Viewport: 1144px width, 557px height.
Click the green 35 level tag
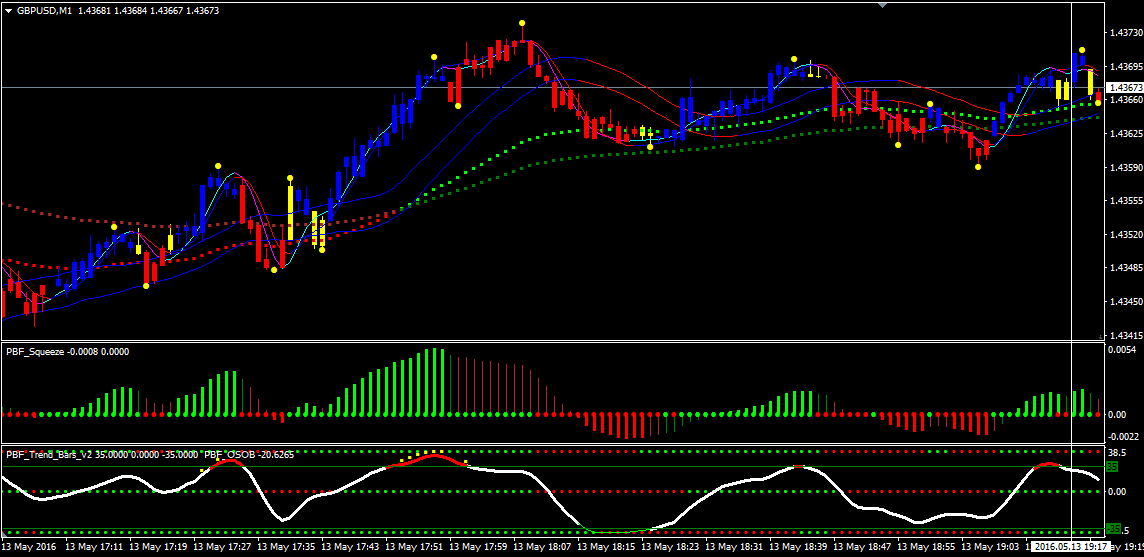tap(1113, 466)
